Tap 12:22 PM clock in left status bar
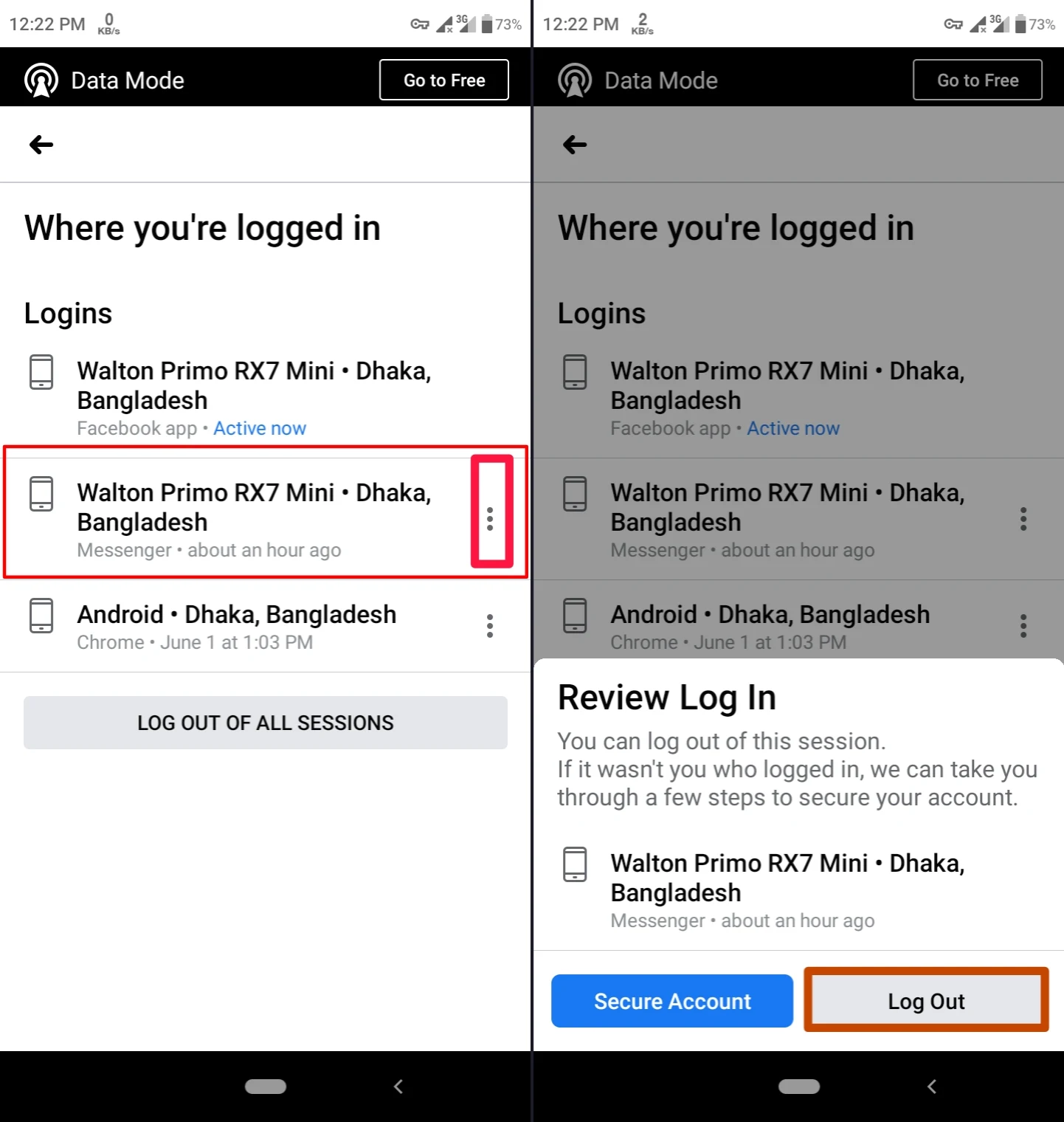Image resolution: width=1064 pixels, height=1122 pixels. [47, 24]
